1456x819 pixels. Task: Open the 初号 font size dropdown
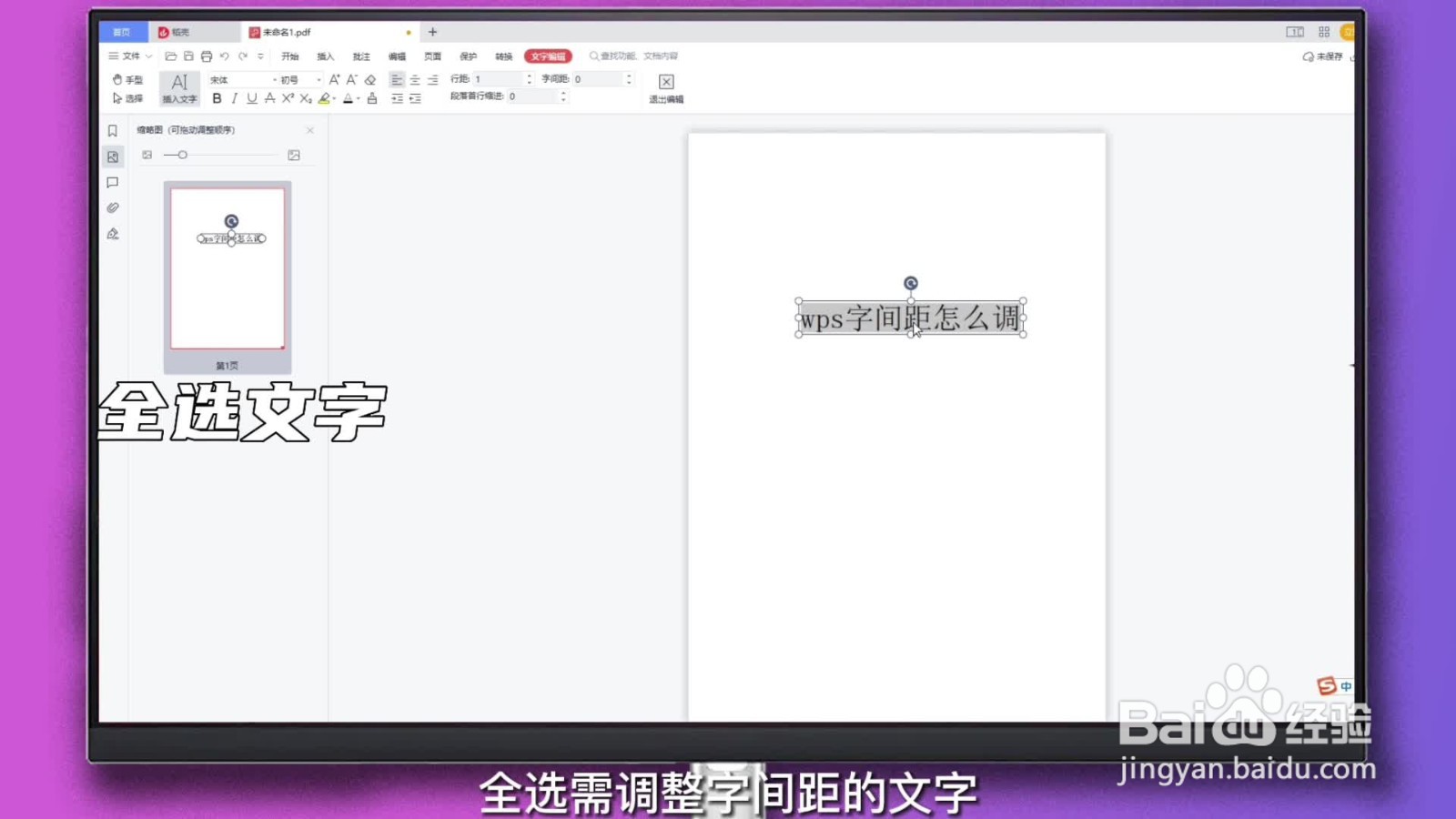click(x=293, y=79)
